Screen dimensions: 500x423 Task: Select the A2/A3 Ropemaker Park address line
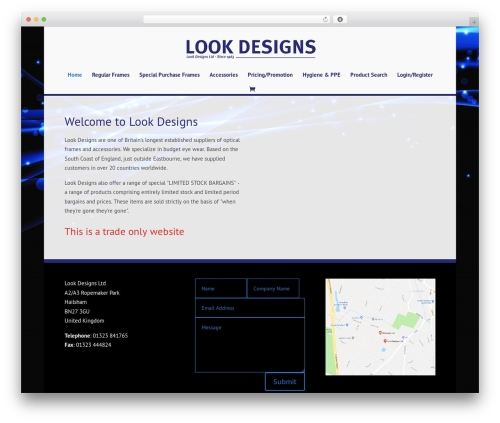[92, 293]
